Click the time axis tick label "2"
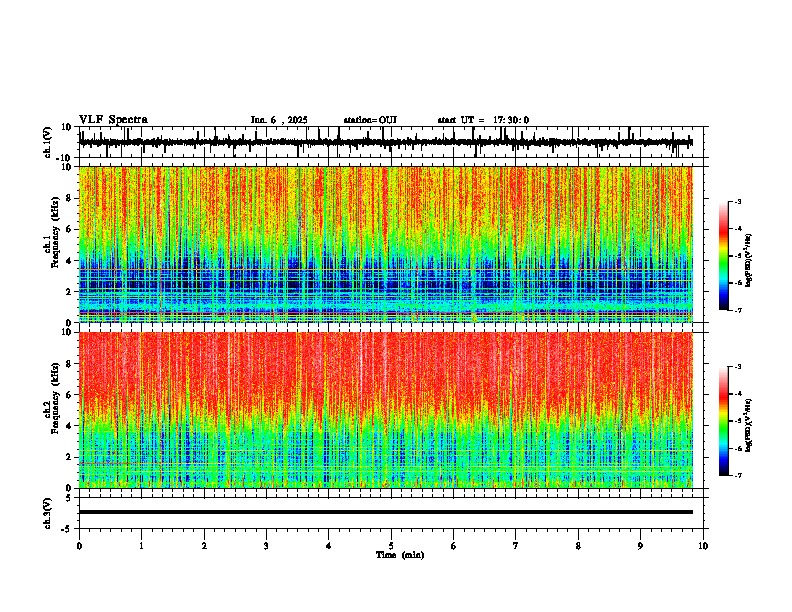This screenshot has height=612, width=792. pos(204,546)
